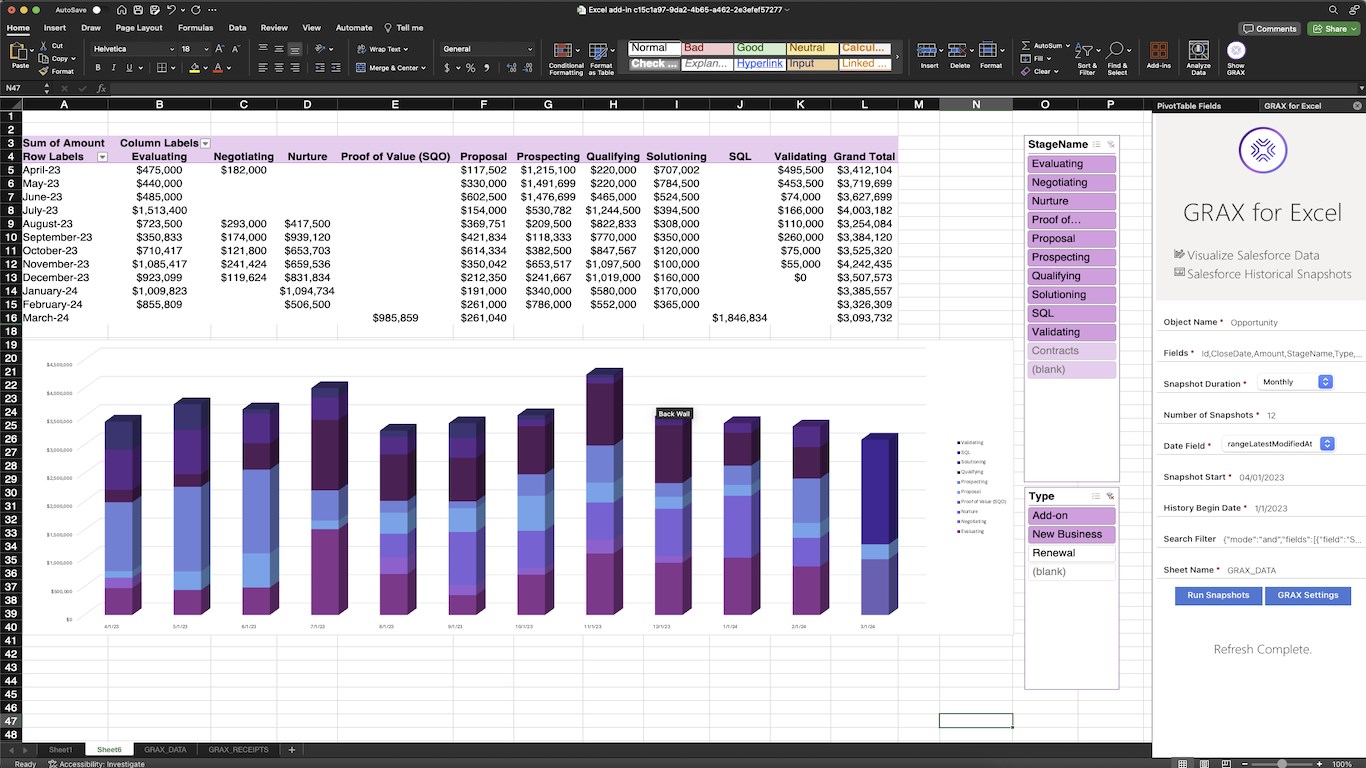Screen dimensions: 1366x768
Task: Deselect Negotiating in StageName slicer
Action: coord(1071,183)
